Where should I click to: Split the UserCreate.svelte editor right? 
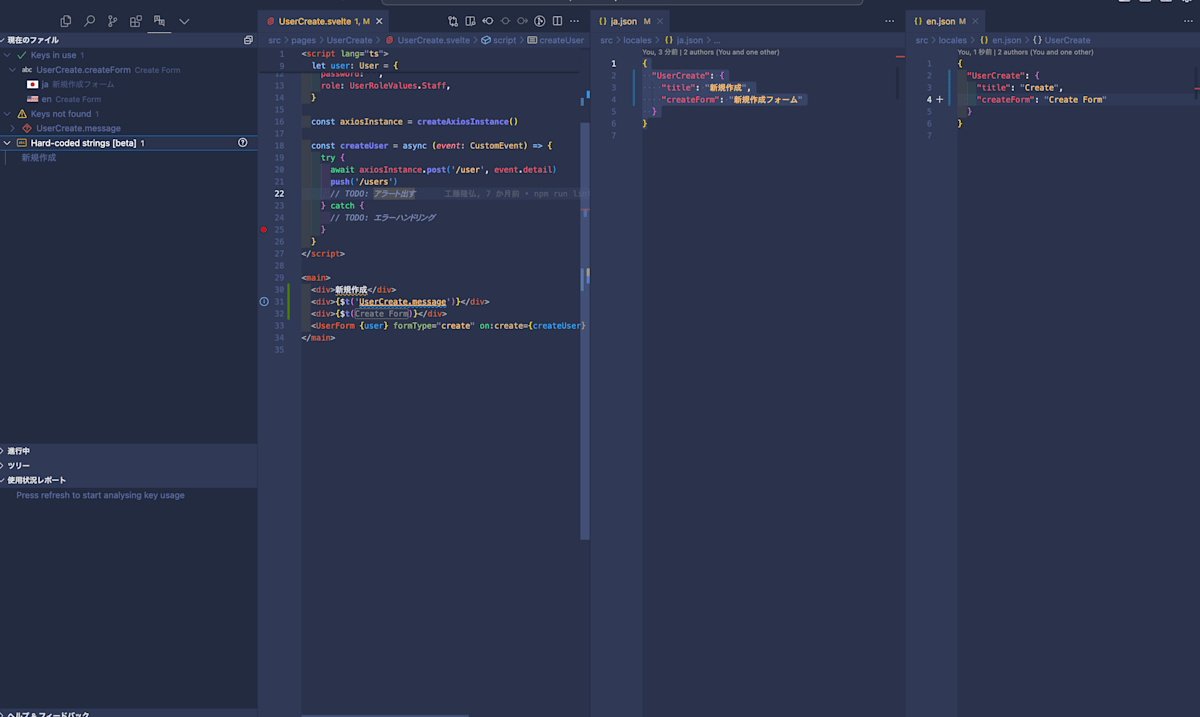pyautogui.click(x=557, y=21)
